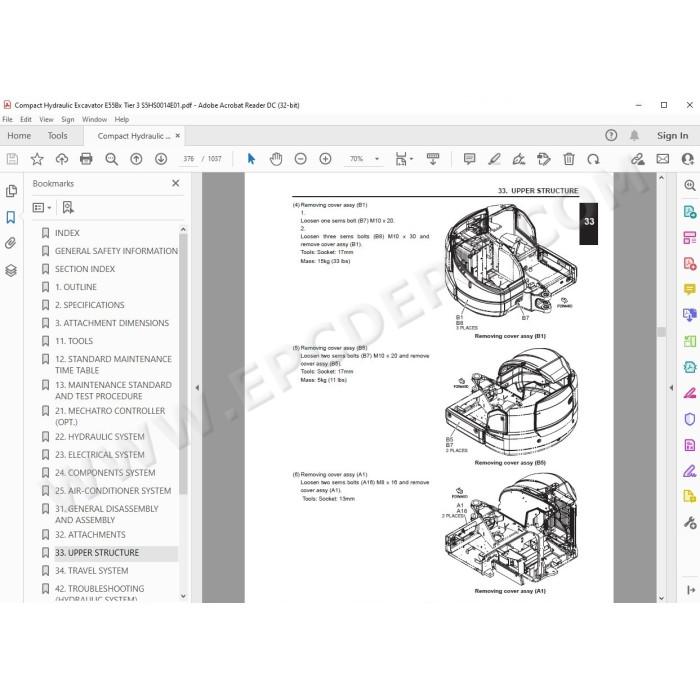Open the Protect shield tool in right pane
The height and width of the screenshot is (700, 700).
pos(690,419)
